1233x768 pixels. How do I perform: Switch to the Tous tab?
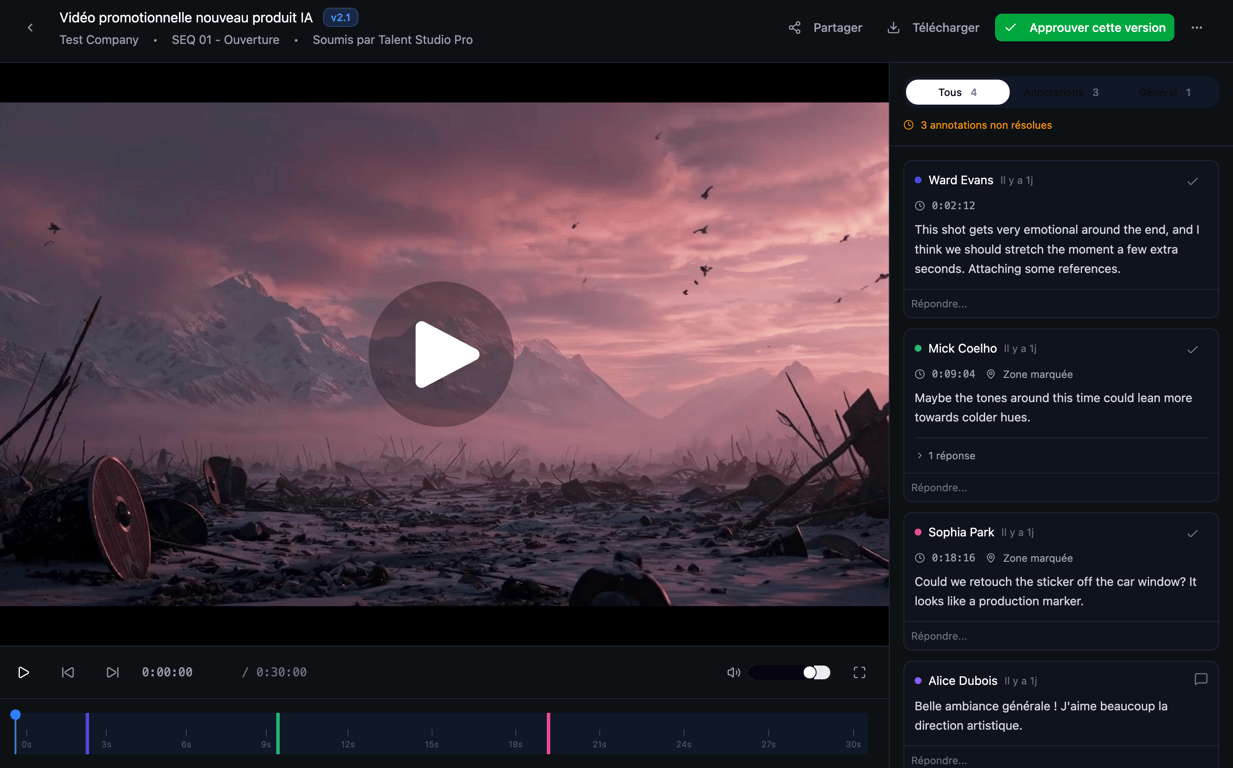pyautogui.click(x=957, y=92)
